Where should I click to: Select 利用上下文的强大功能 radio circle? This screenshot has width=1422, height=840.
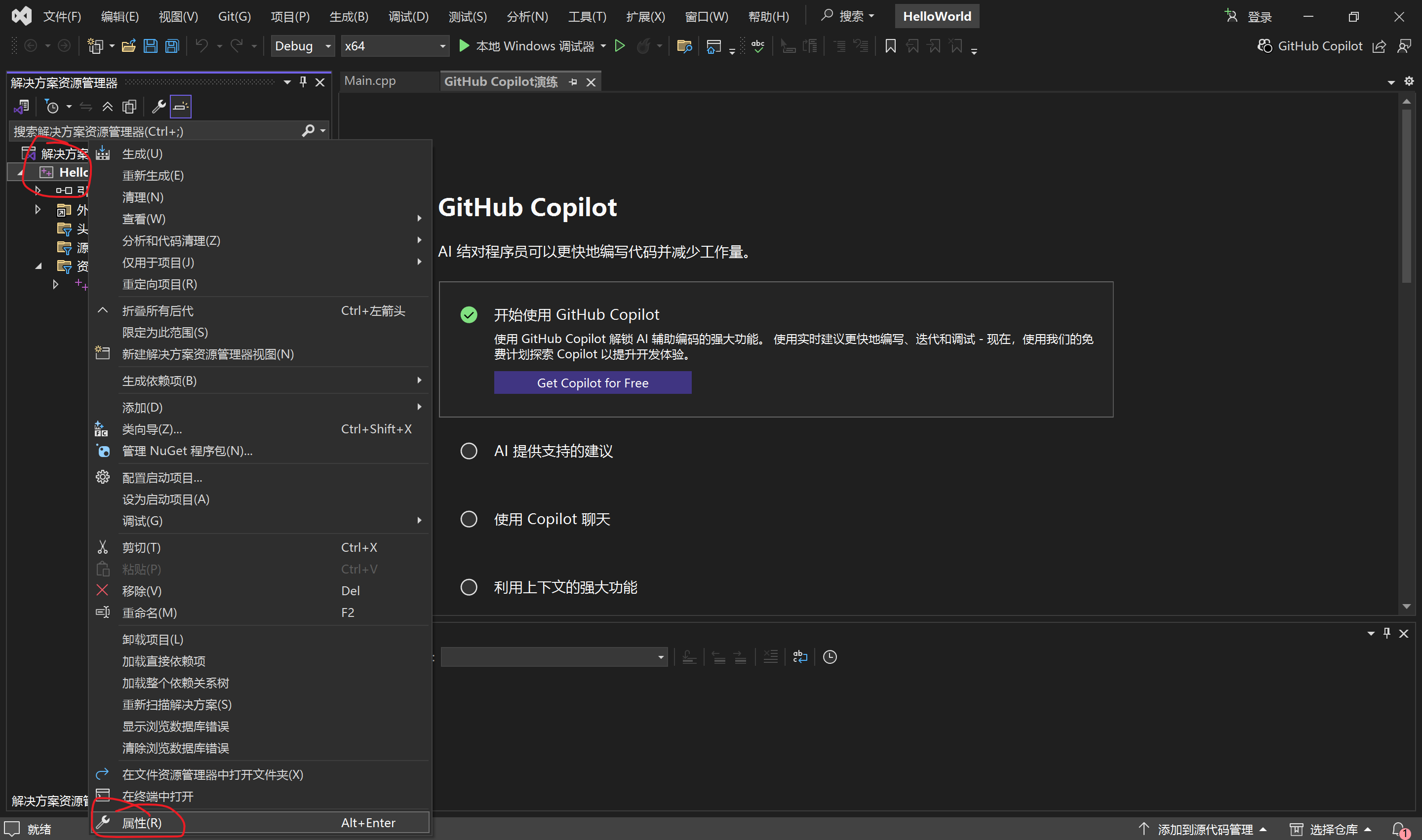(469, 587)
